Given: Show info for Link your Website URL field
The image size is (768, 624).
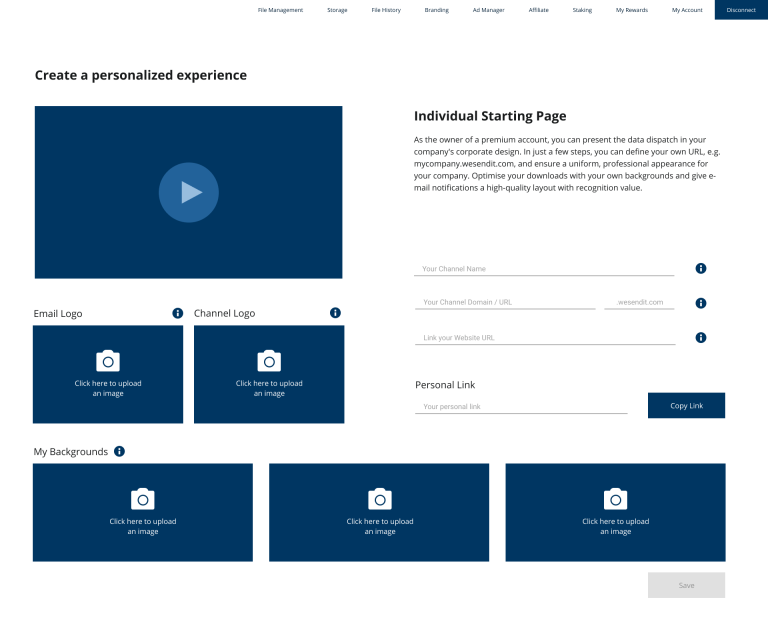Looking at the screenshot, I should (x=701, y=337).
